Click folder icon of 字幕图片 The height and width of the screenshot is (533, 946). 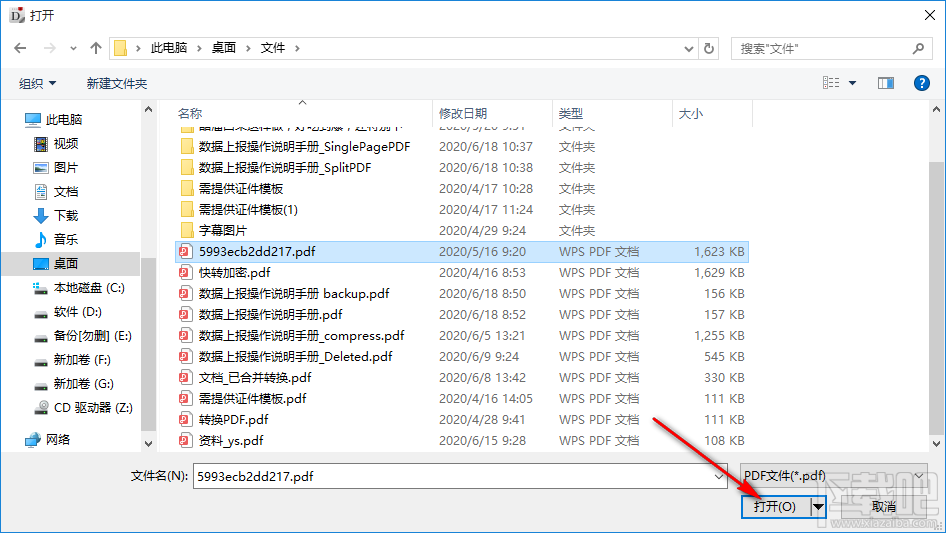[x=187, y=231]
